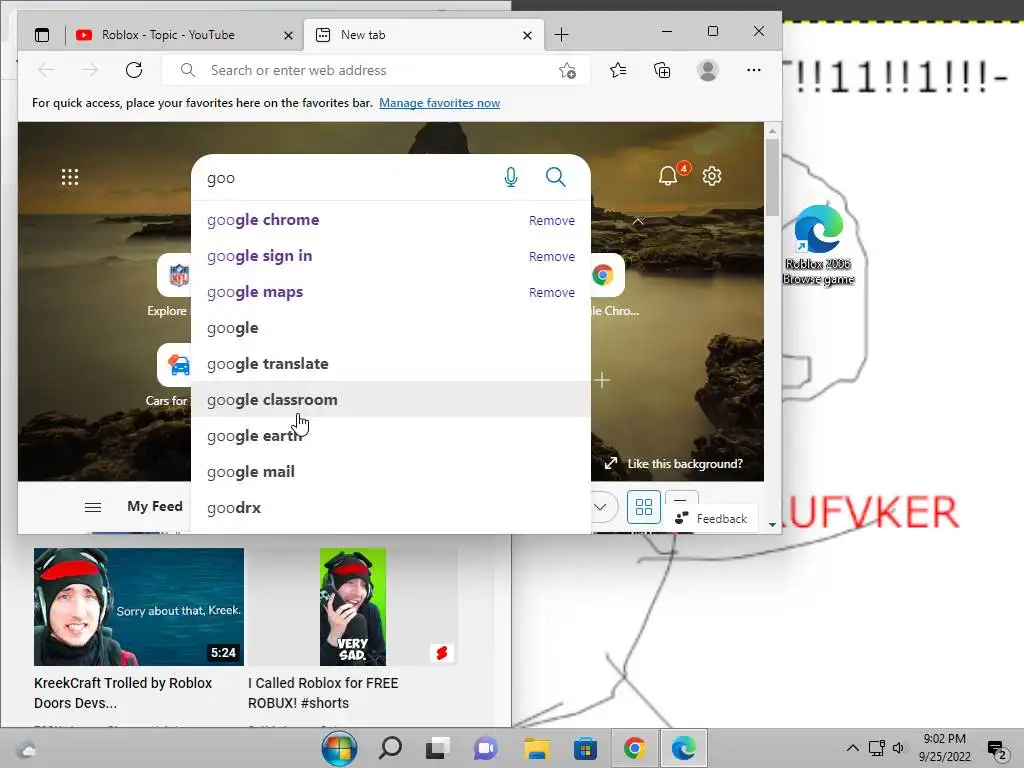Focus the Search or enter web address bar

376,70
